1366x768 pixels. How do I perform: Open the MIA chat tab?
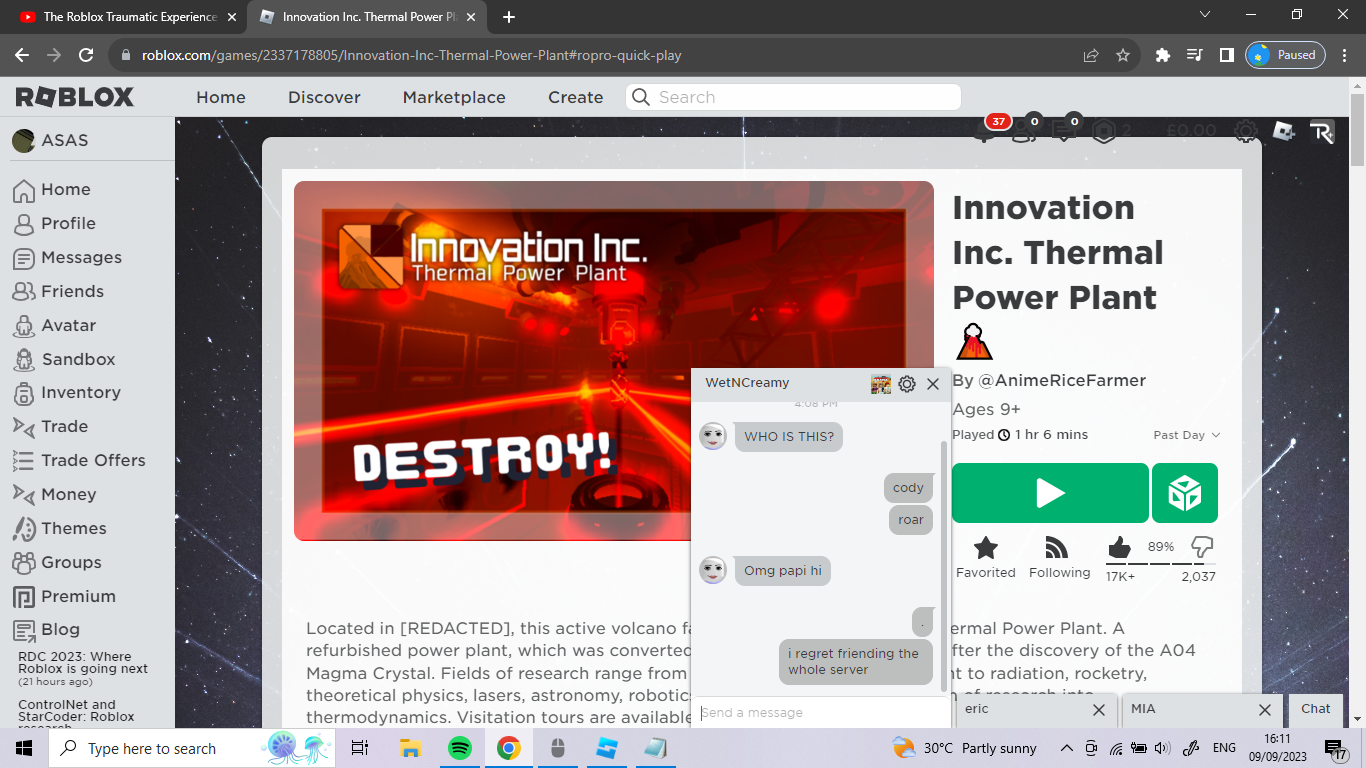(1186, 709)
